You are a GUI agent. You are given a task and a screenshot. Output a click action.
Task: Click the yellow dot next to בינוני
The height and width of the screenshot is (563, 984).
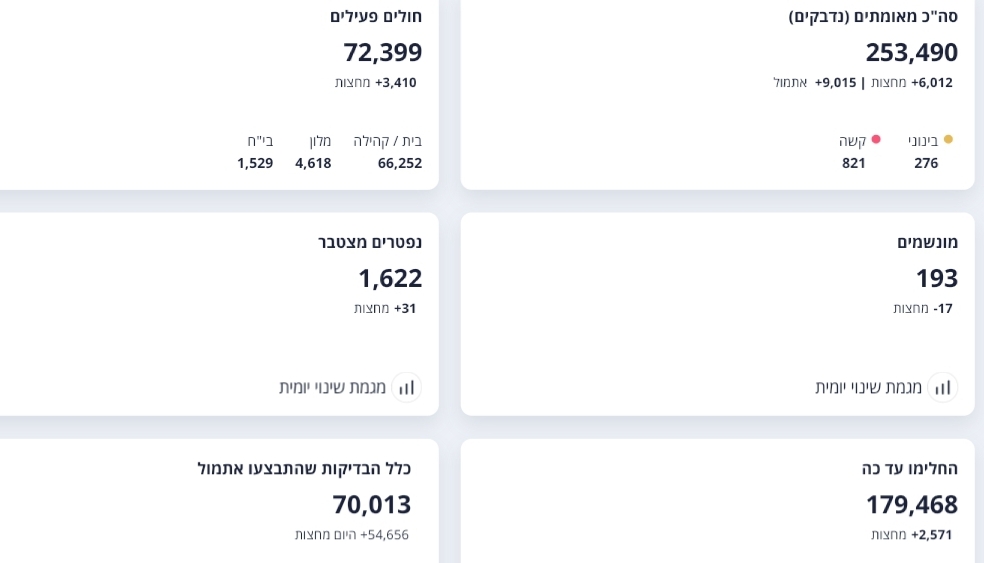click(x=948, y=140)
